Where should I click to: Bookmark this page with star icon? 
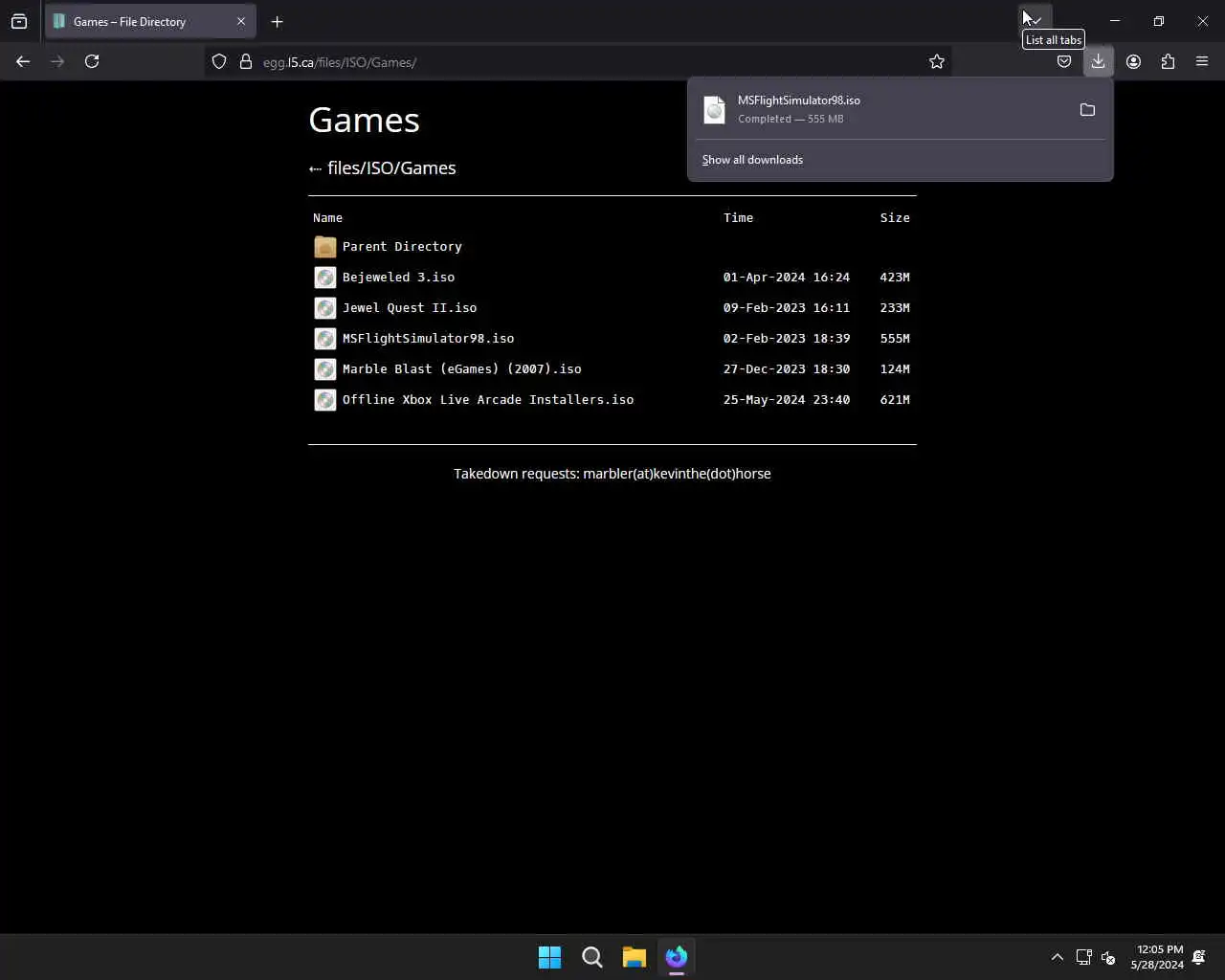[x=937, y=61]
